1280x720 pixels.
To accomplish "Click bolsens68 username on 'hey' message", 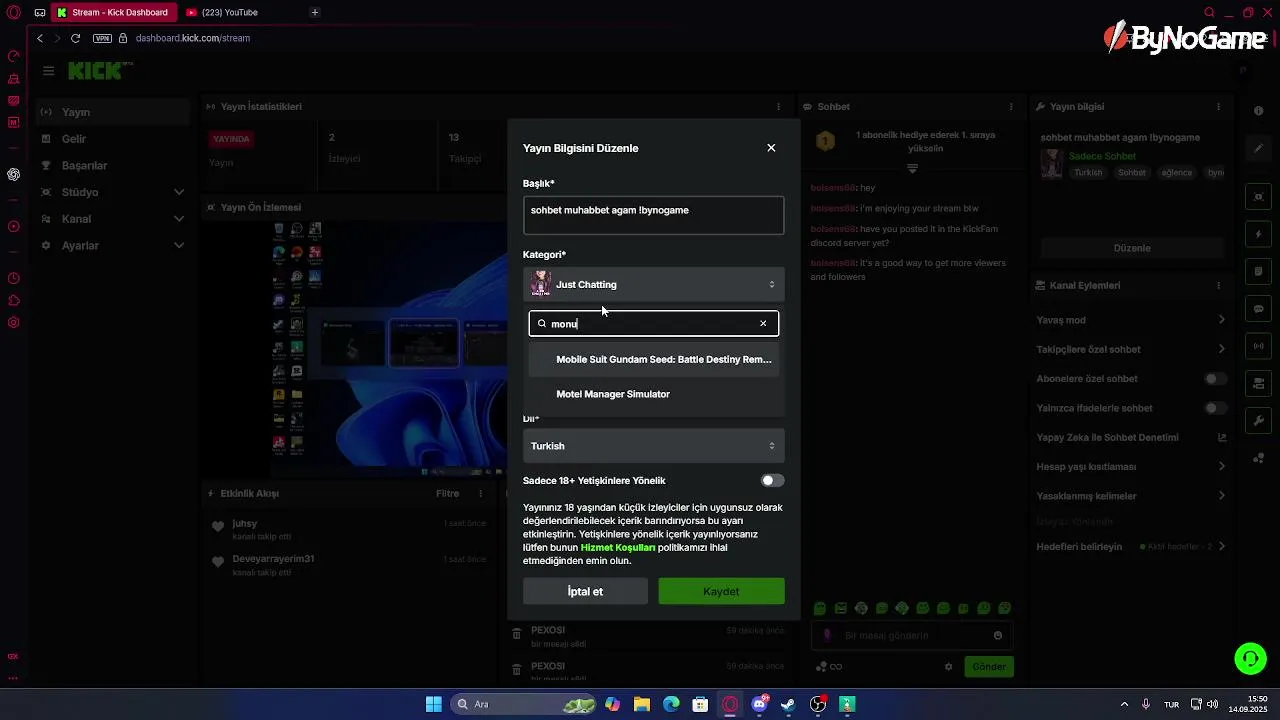I will (x=833, y=188).
